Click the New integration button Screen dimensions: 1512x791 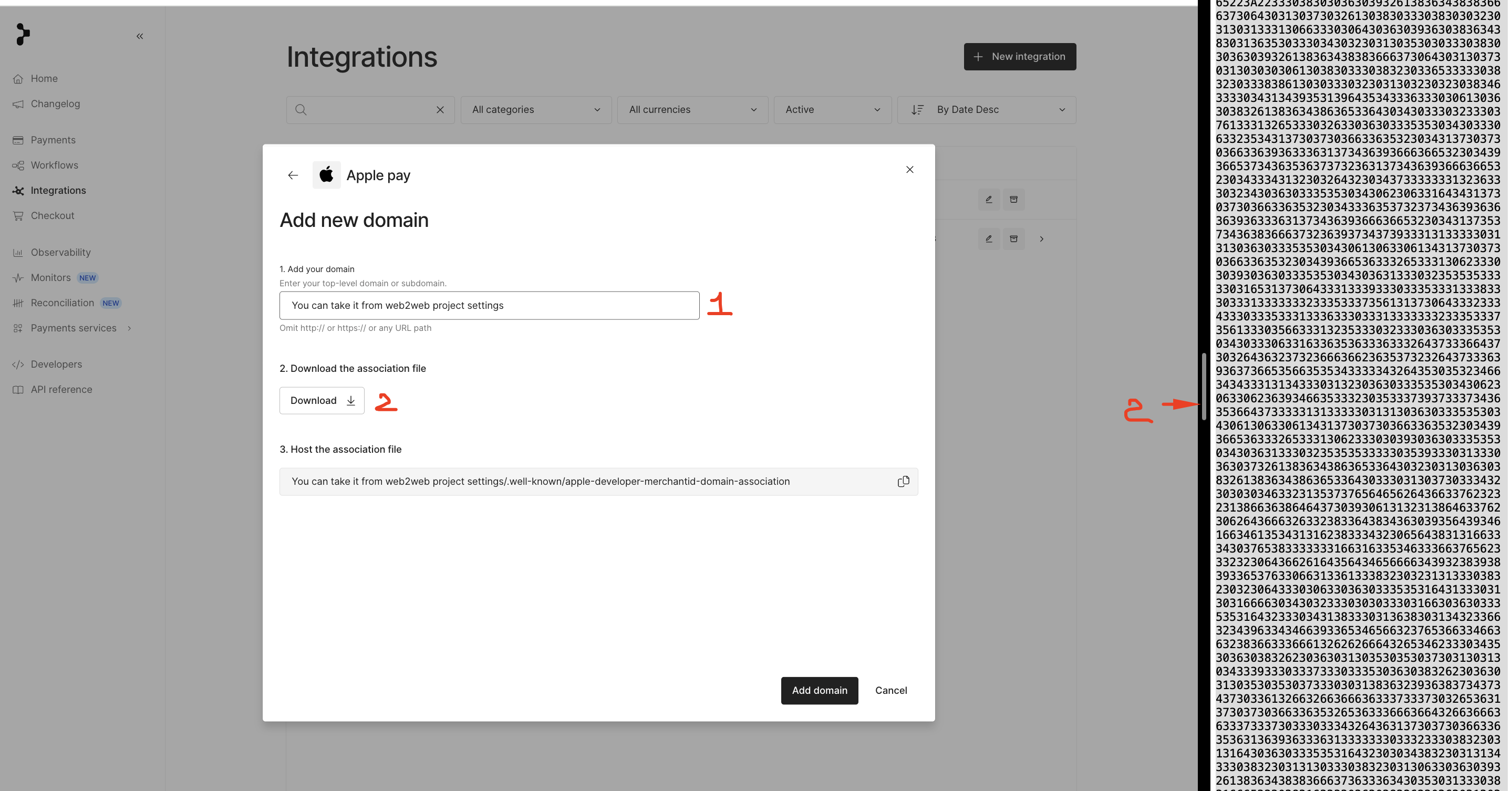click(1020, 56)
